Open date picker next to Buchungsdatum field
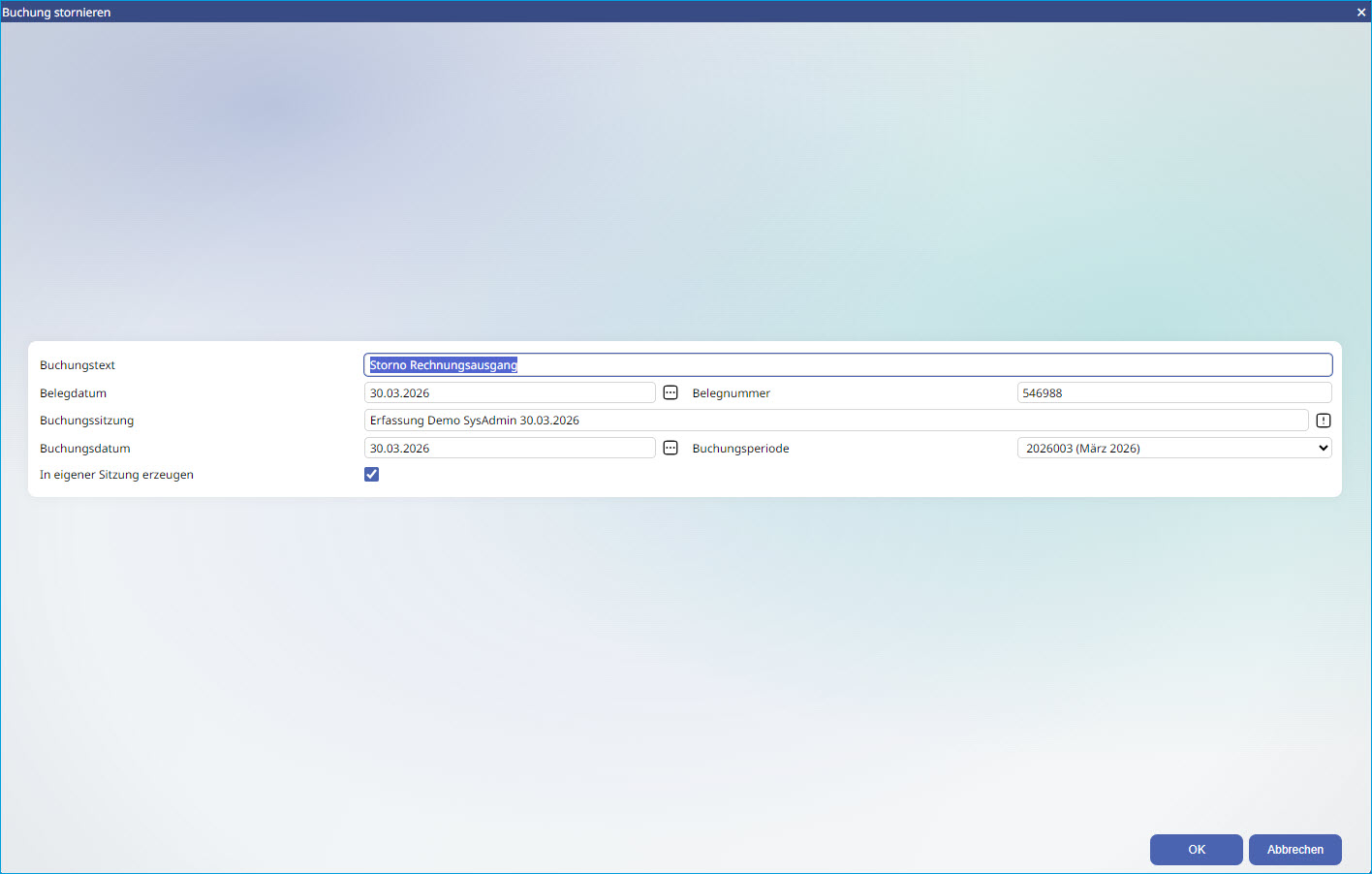 coord(670,448)
